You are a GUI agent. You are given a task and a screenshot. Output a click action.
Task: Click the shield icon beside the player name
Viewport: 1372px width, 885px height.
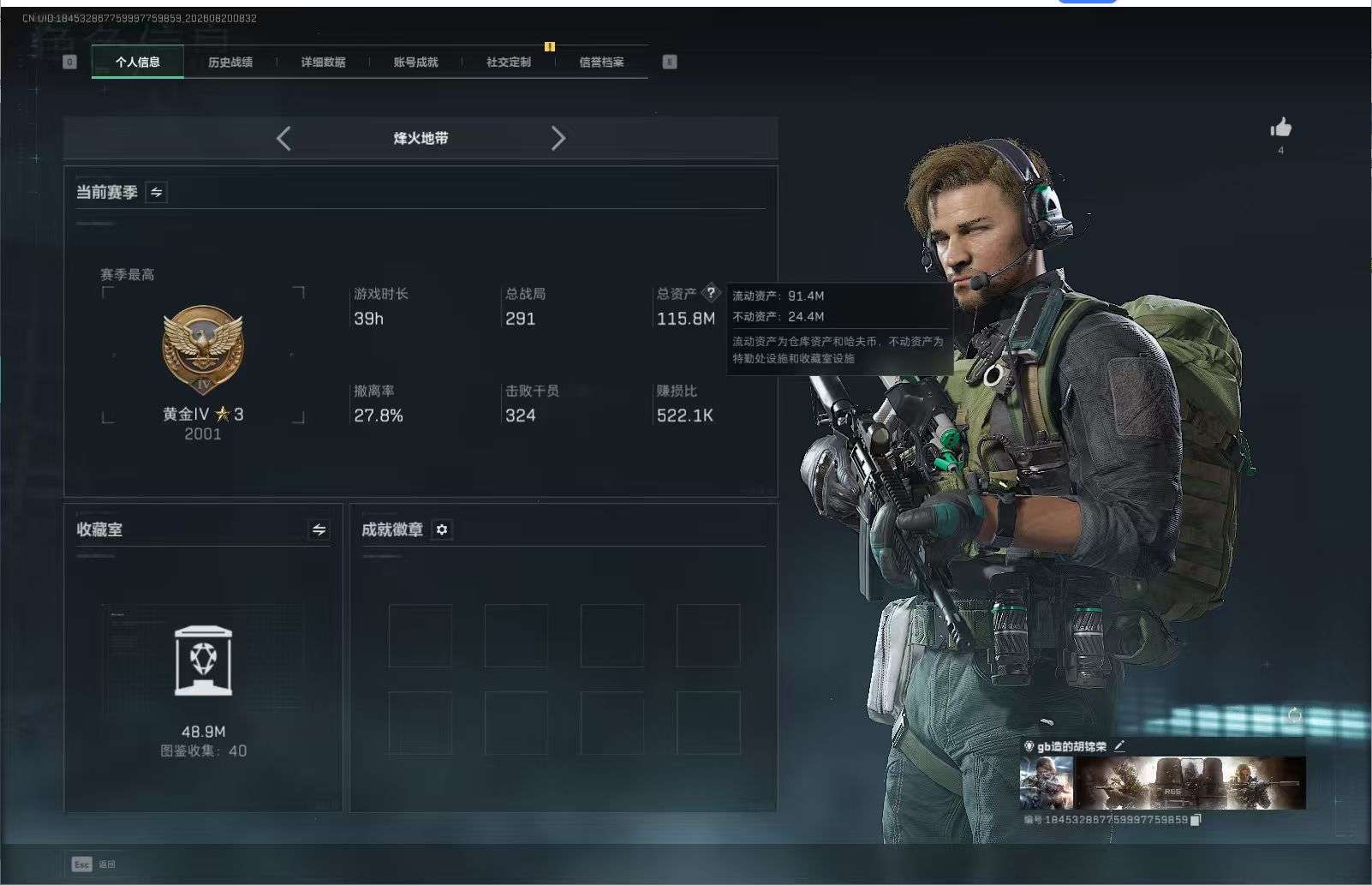1029,746
